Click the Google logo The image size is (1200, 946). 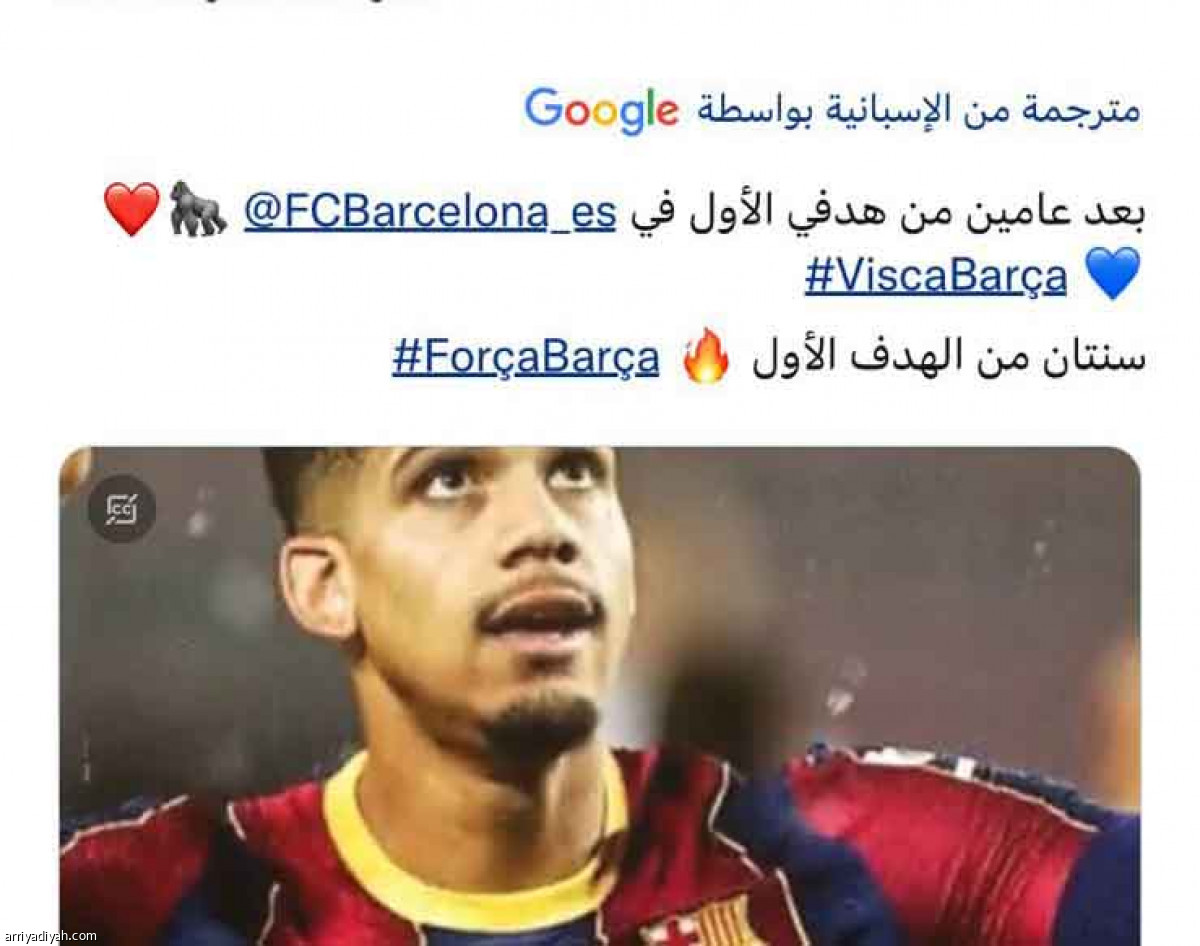[602, 111]
